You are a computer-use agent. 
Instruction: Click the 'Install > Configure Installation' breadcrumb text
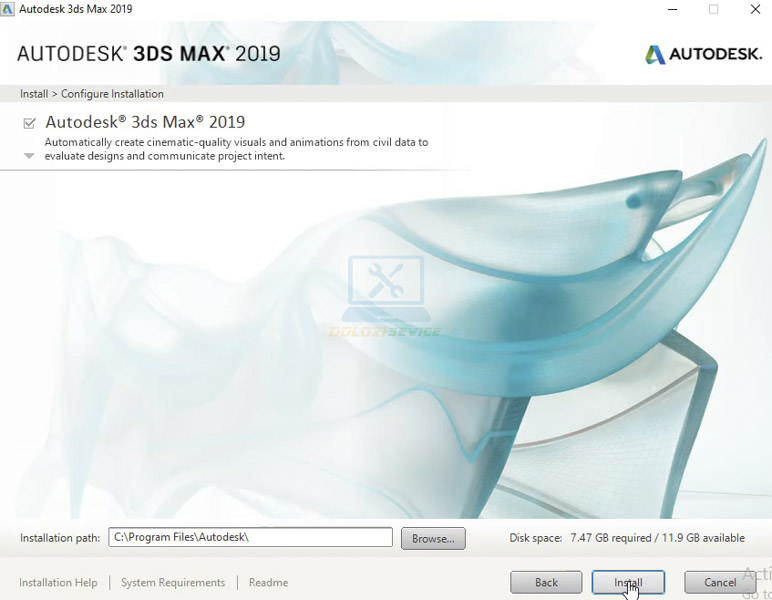(x=92, y=94)
